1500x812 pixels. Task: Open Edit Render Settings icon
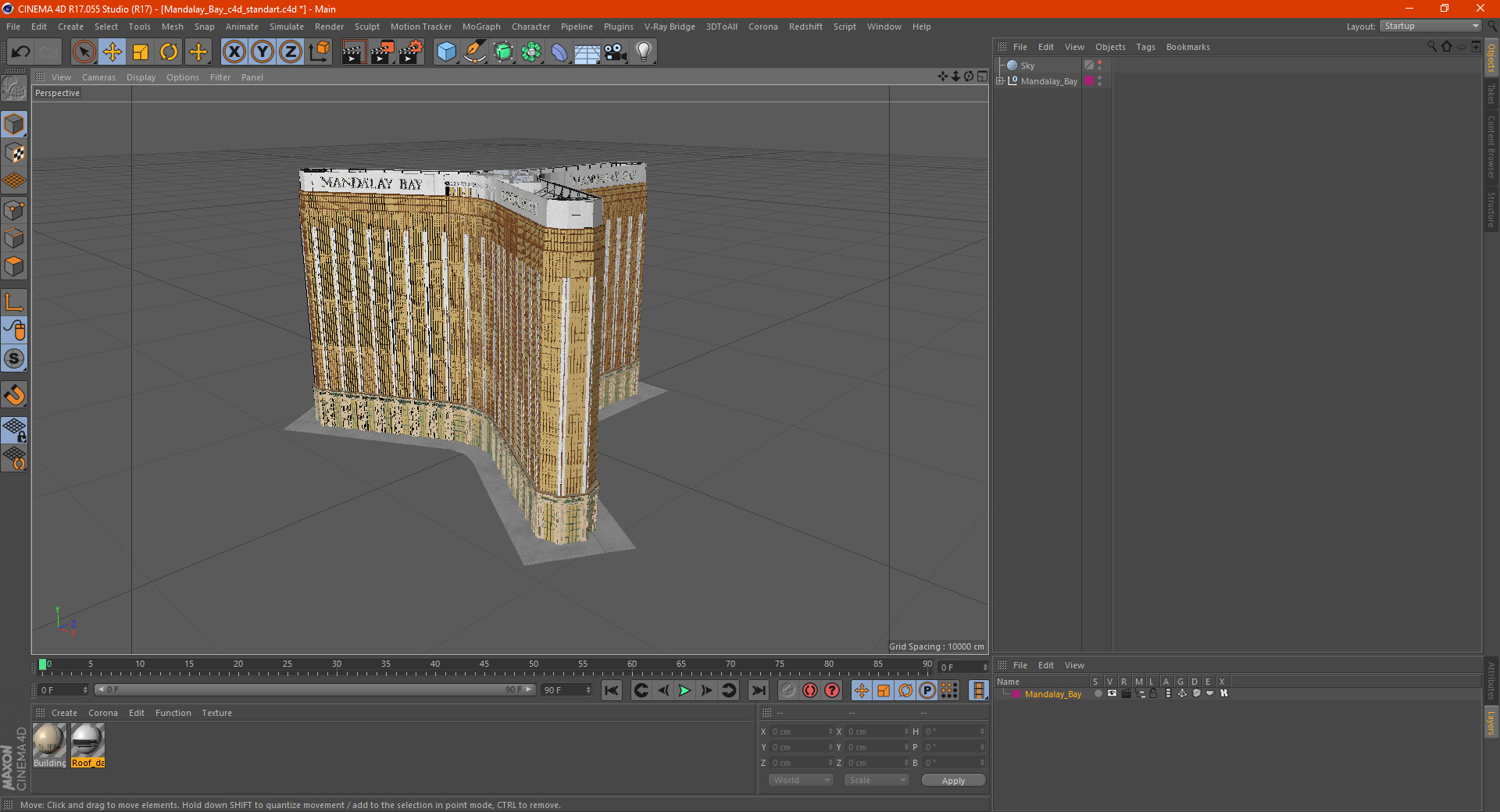coord(411,52)
